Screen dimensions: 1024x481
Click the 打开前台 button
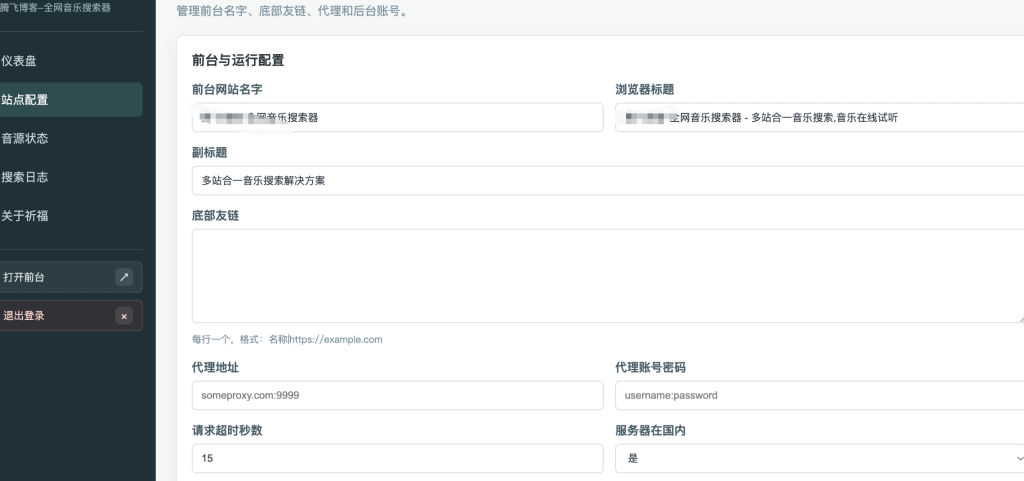coord(69,277)
